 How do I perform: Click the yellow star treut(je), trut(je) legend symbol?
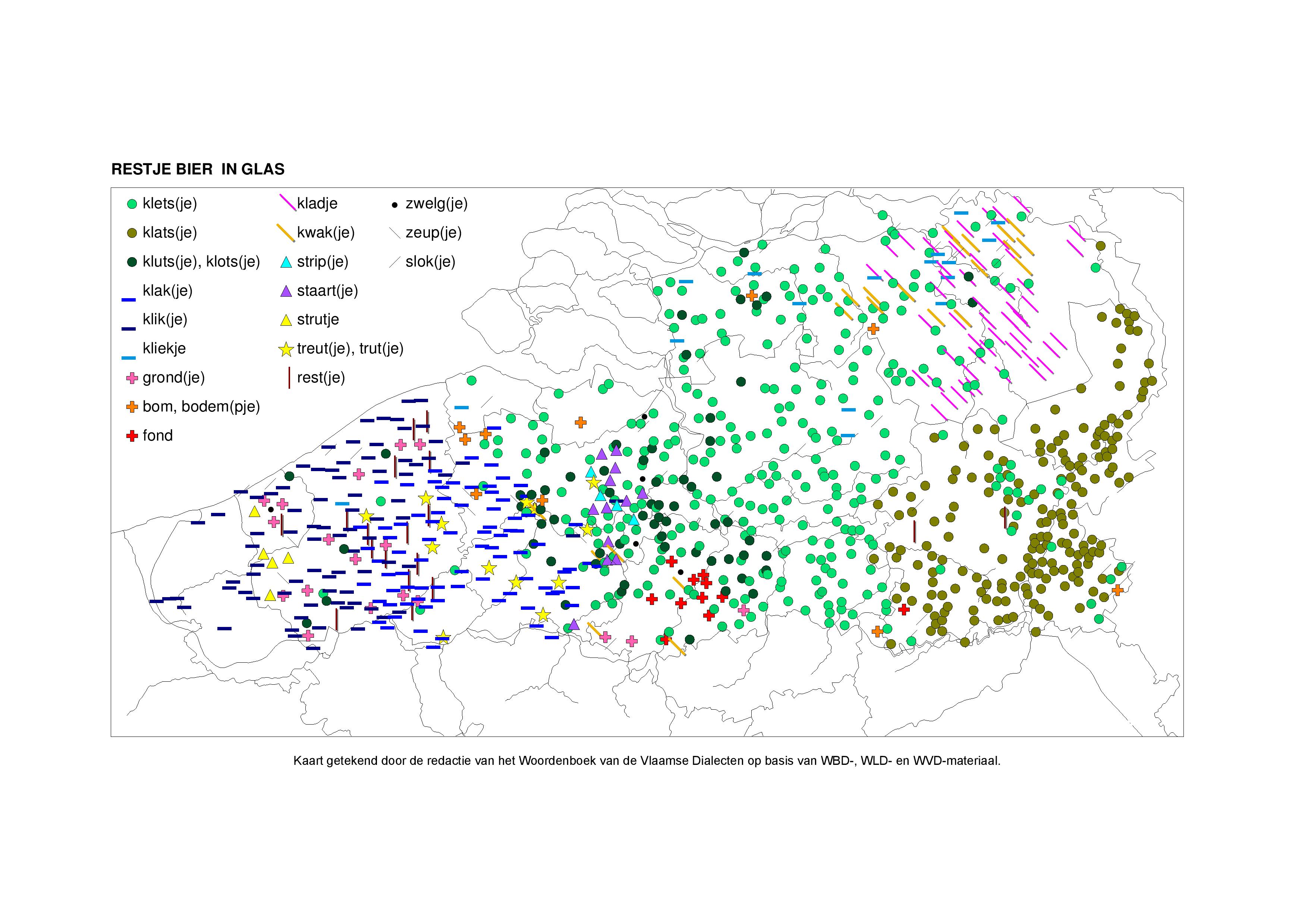[x=287, y=349]
